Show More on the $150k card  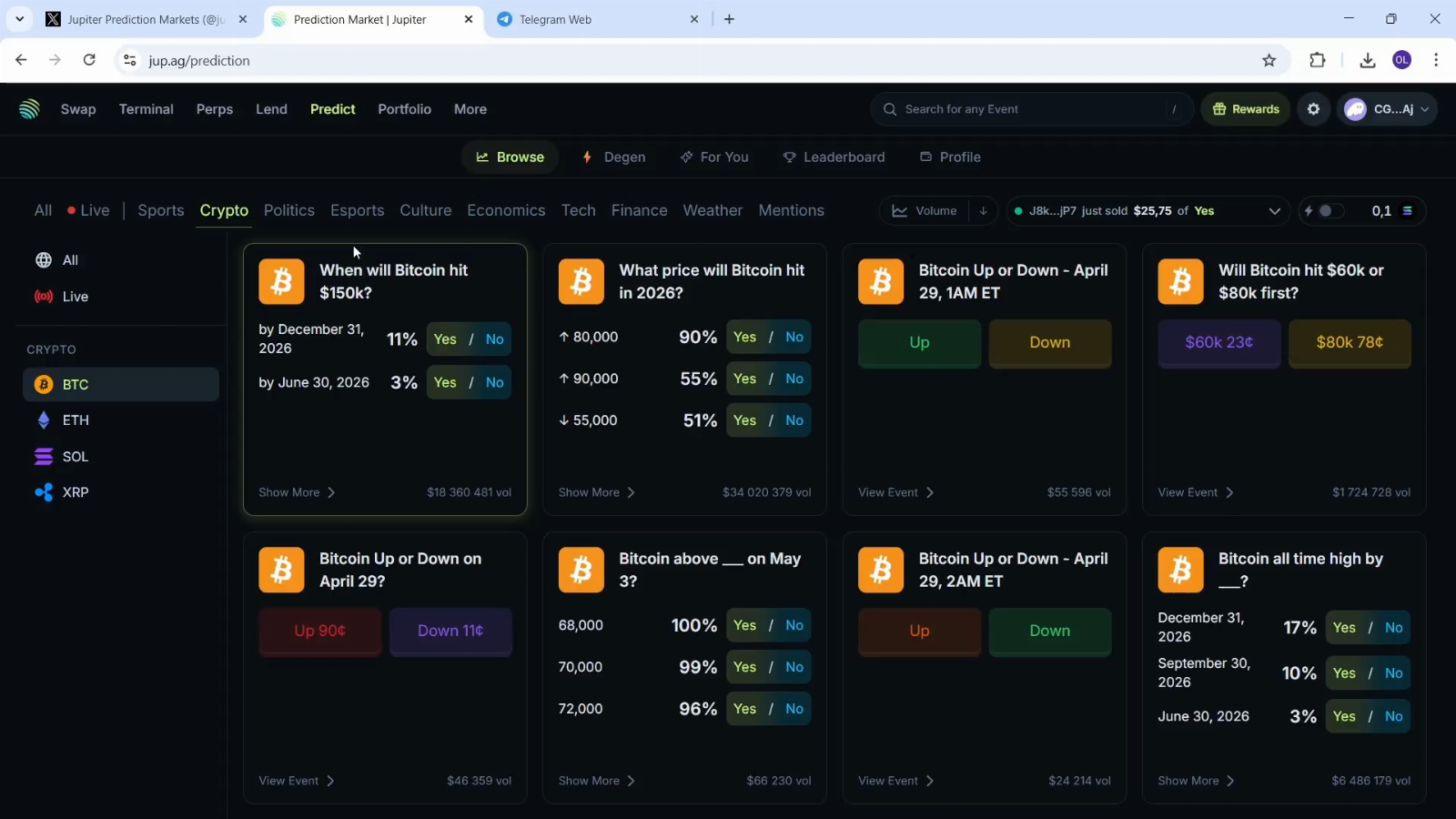pos(297,492)
